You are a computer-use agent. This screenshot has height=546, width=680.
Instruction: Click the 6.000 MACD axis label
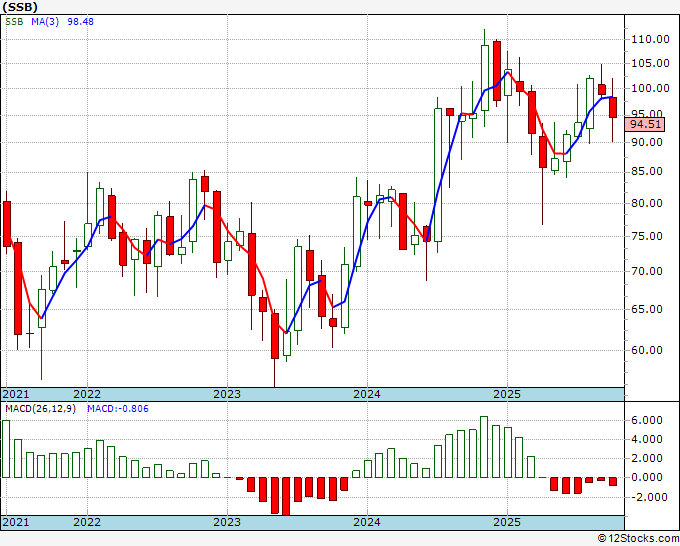point(647,420)
